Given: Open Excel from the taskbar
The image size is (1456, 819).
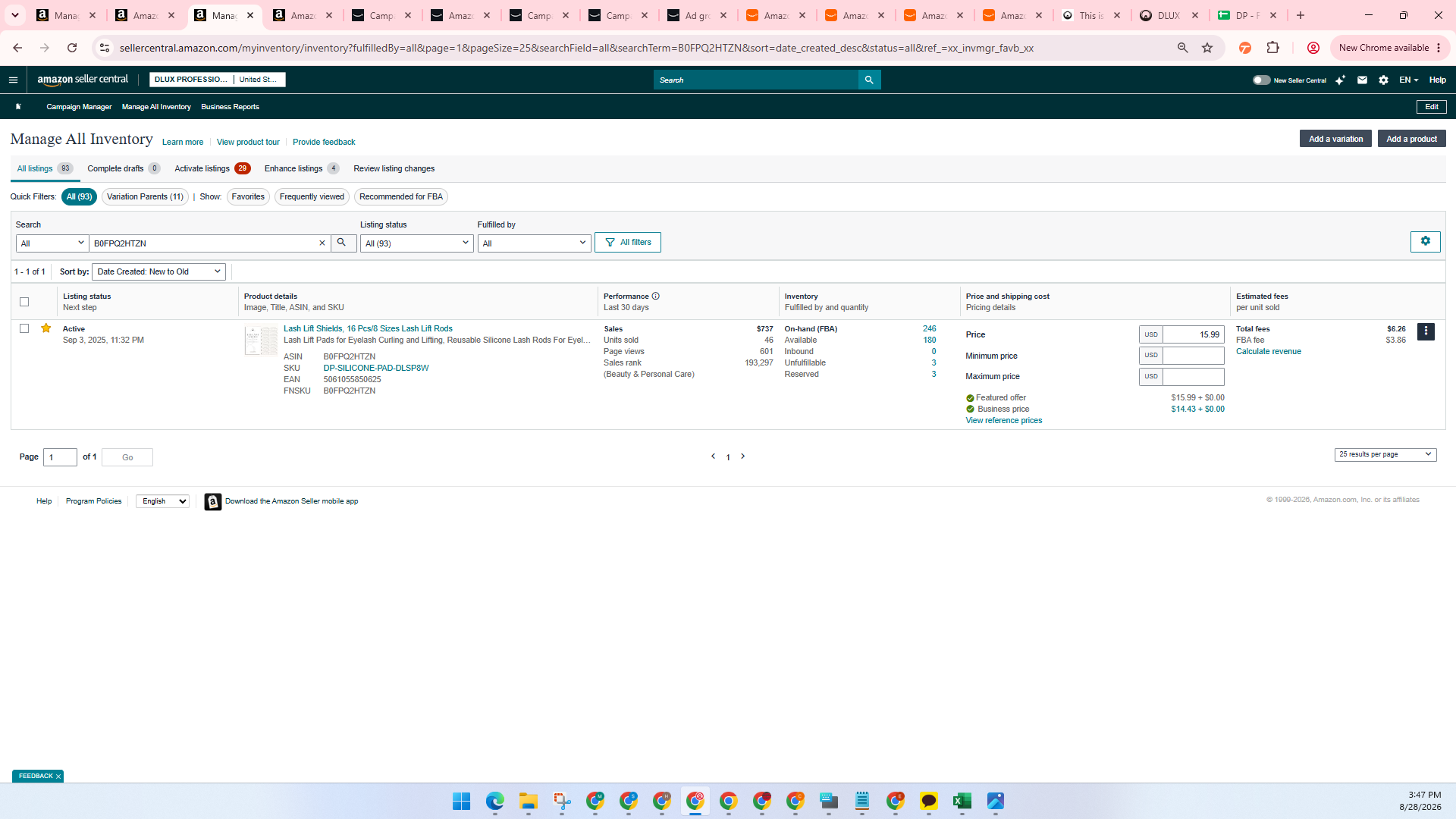Looking at the screenshot, I should tap(962, 801).
